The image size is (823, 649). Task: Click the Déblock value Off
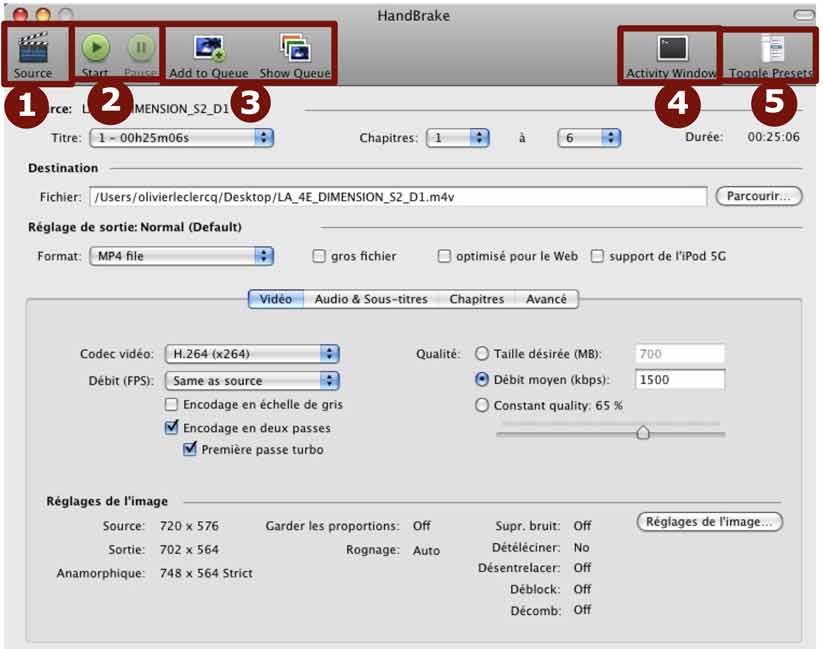[582, 589]
